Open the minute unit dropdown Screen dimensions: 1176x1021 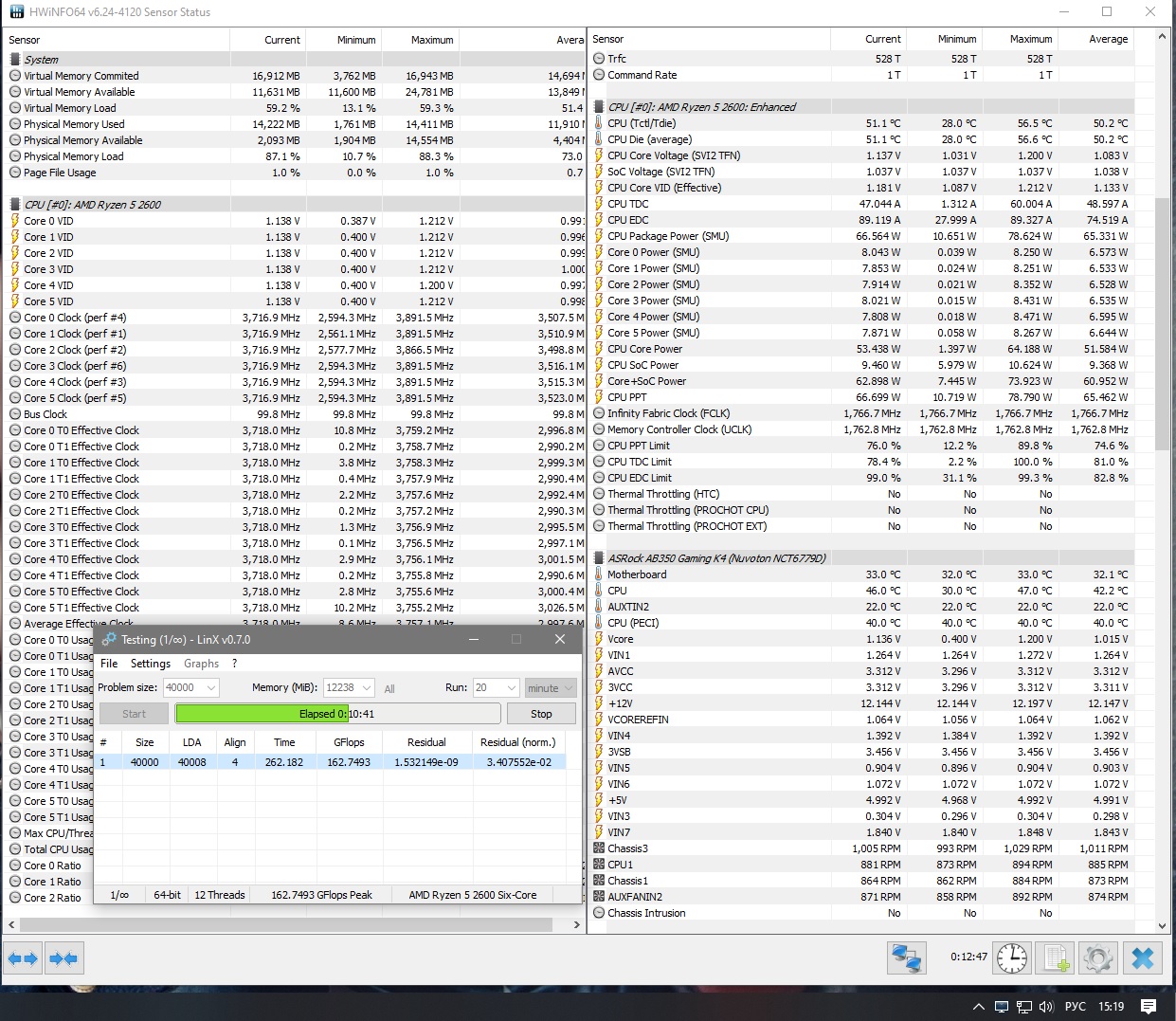coord(551,687)
